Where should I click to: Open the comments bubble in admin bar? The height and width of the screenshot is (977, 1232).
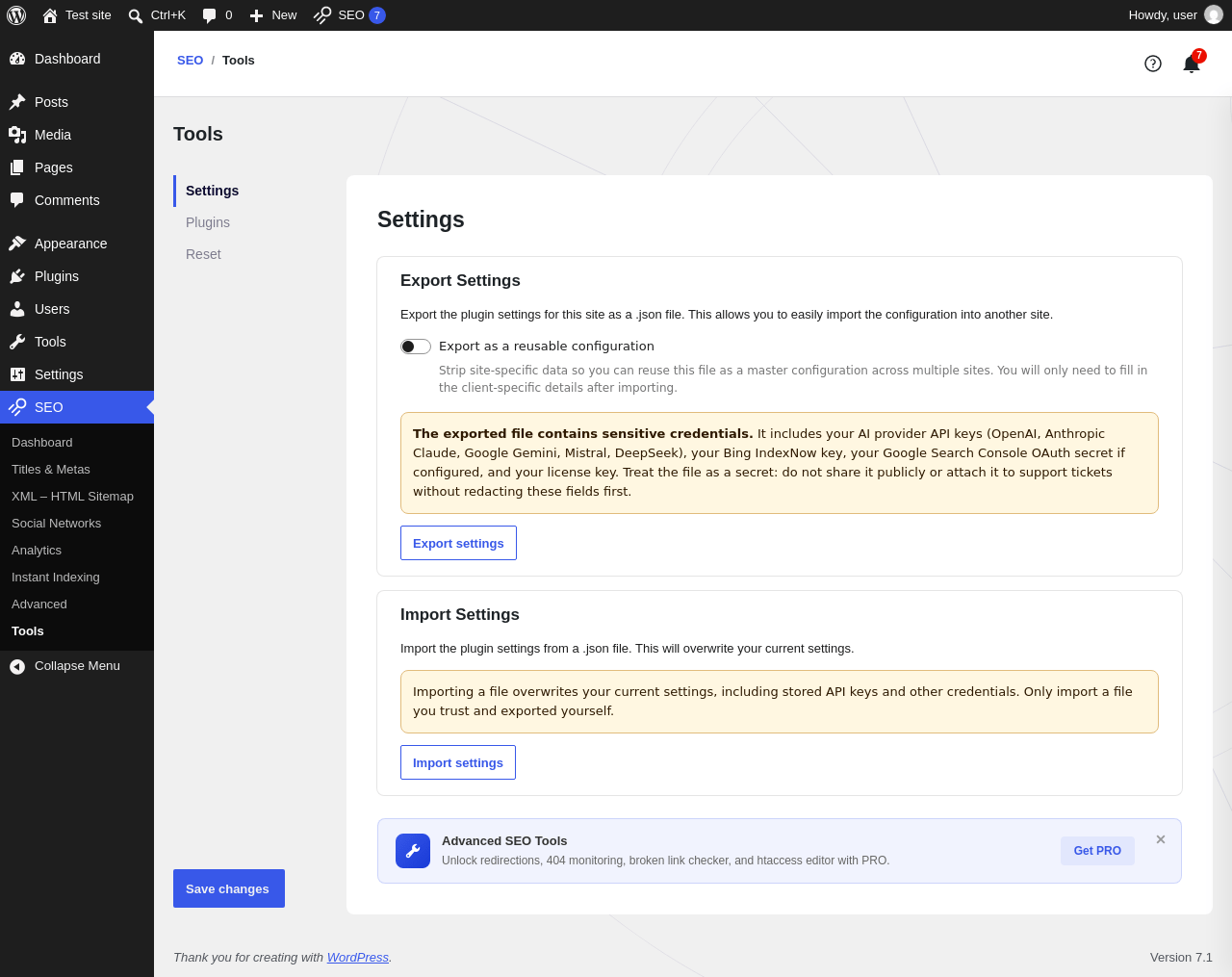point(218,15)
